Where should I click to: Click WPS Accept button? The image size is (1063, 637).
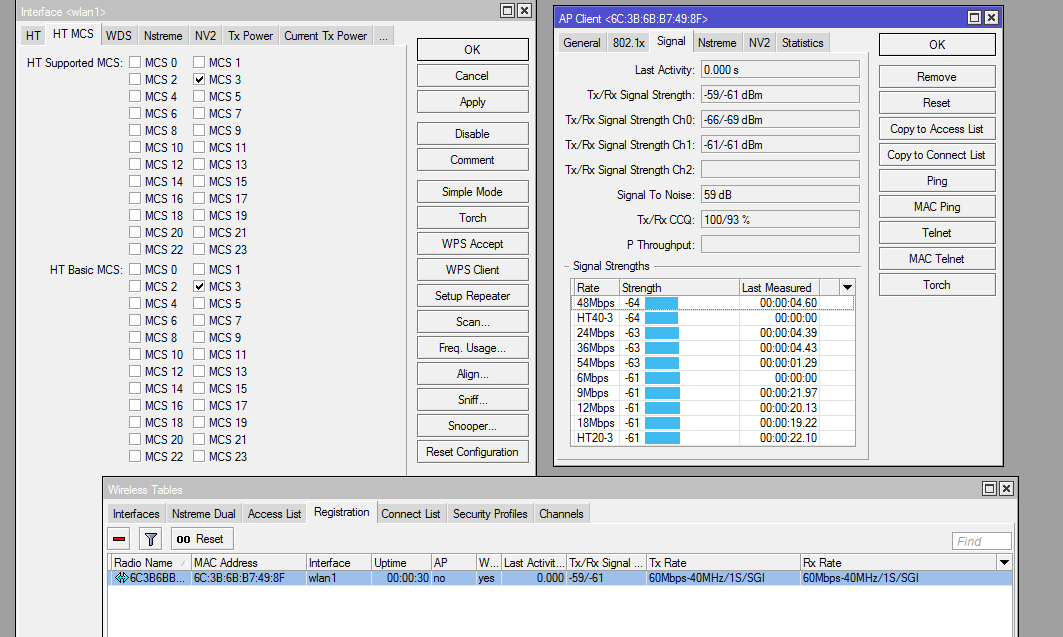click(473, 243)
